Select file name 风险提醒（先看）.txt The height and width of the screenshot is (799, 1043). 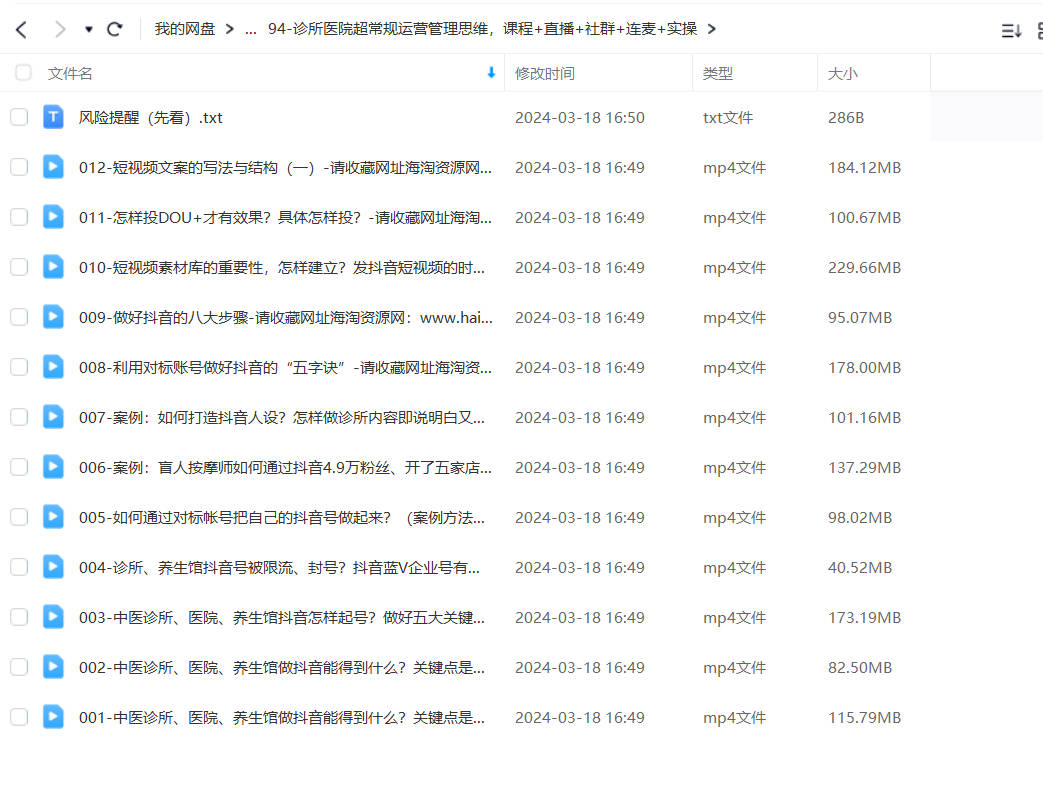150,118
